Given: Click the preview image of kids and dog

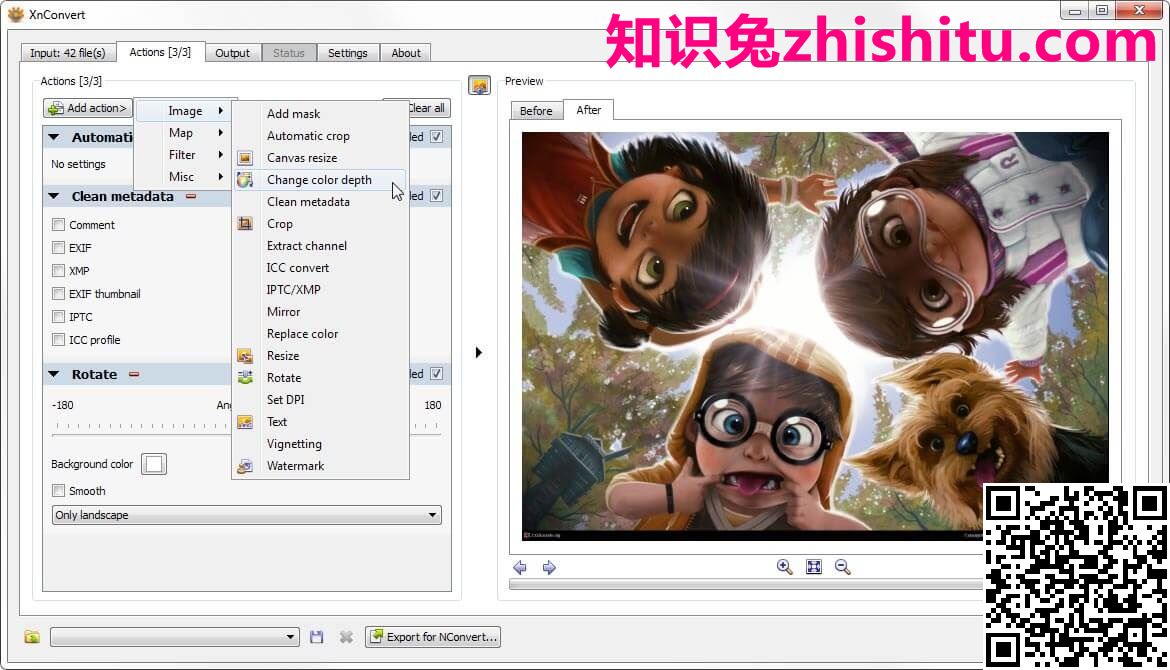Looking at the screenshot, I should pyautogui.click(x=815, y=336).
